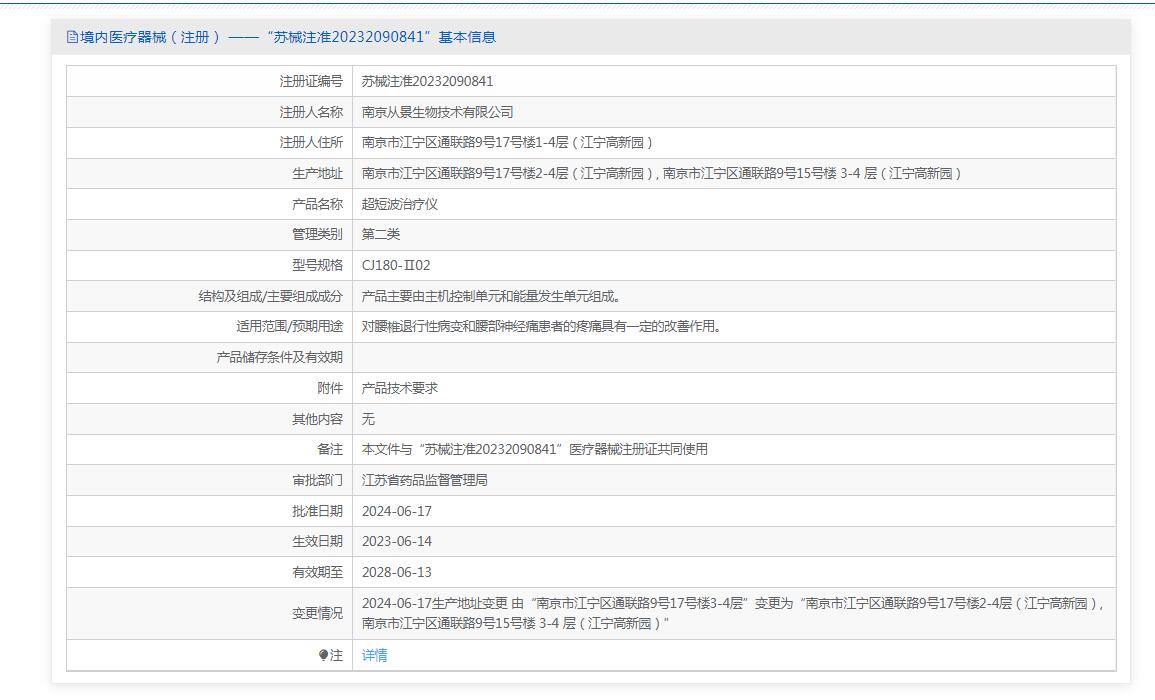
Task: Click effective date 2023-06-14
Action: (397, 541)
